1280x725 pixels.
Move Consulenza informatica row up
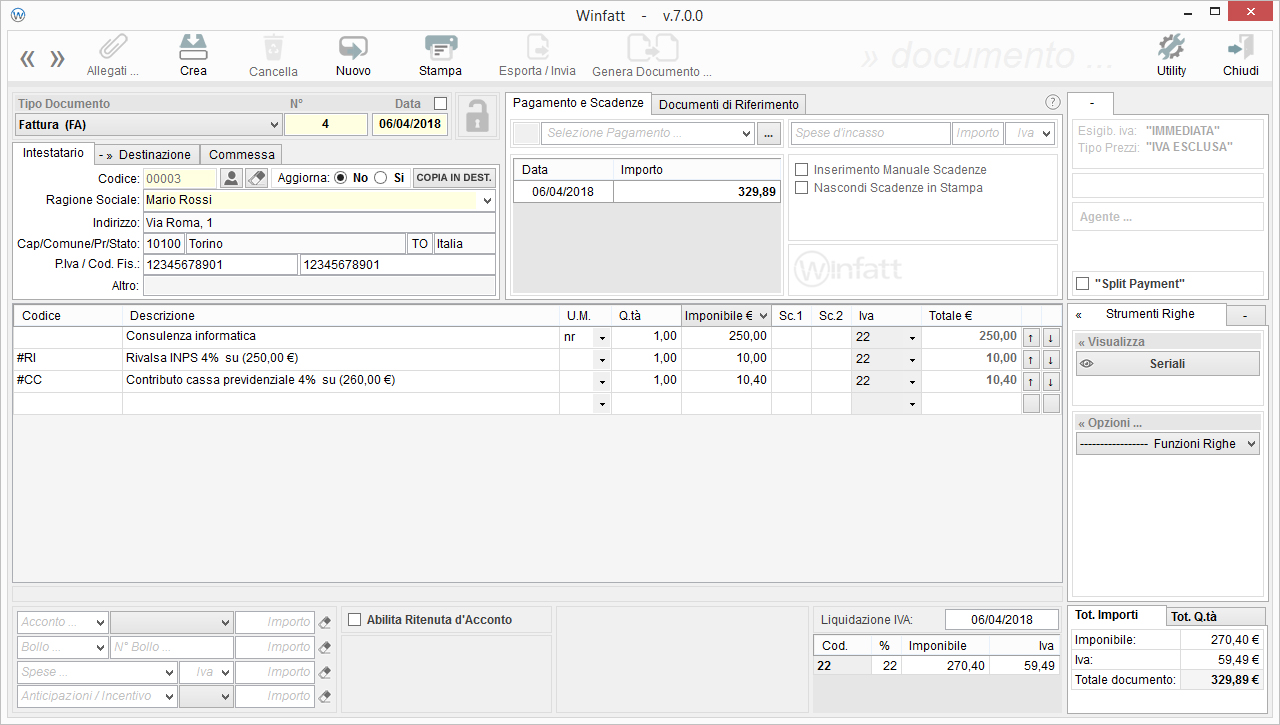point(1031,337)
